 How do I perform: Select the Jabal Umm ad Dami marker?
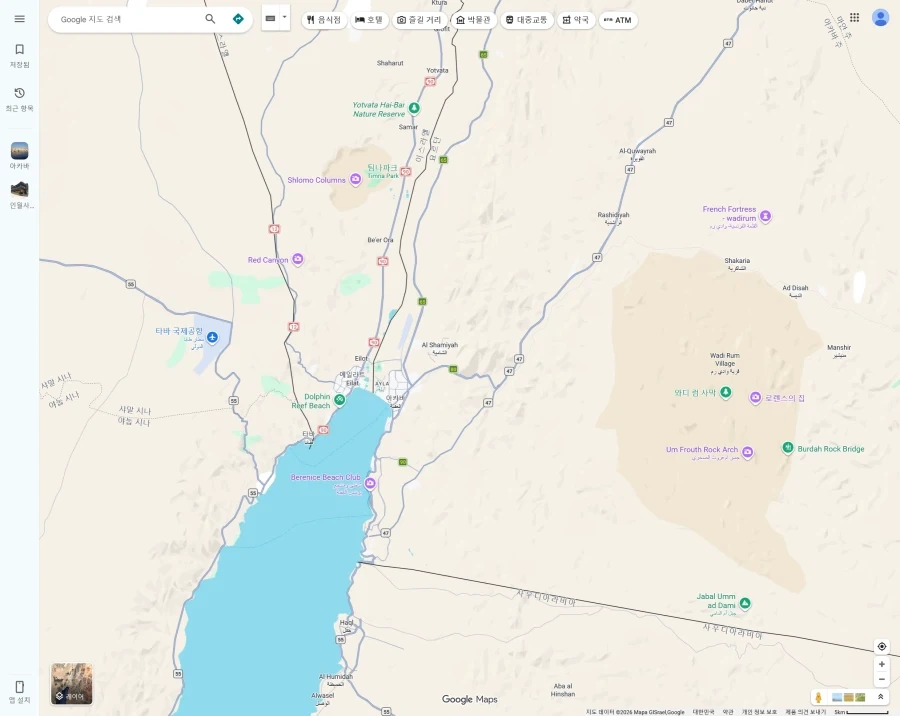[x=745, y=603]
